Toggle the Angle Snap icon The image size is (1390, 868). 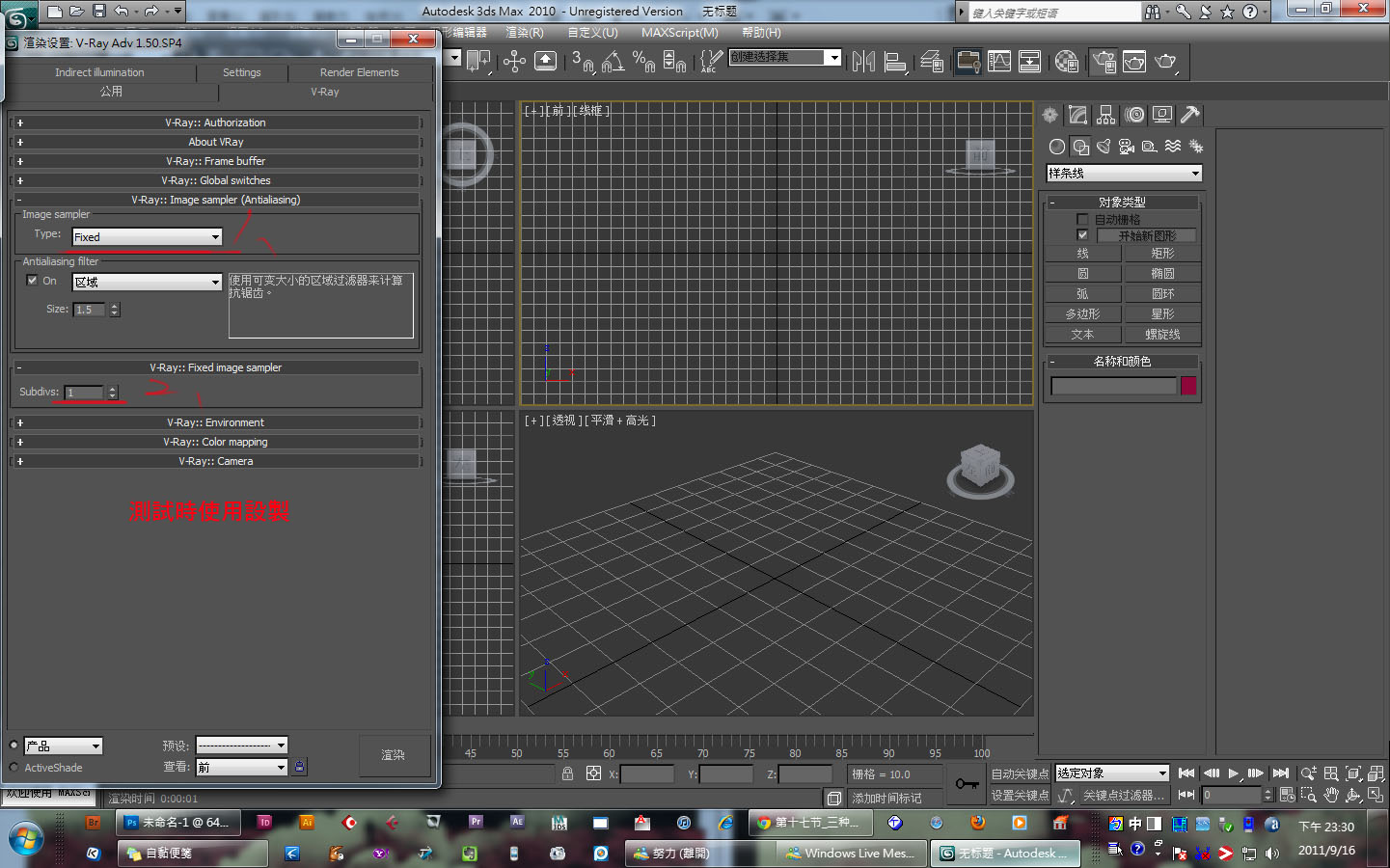point(613,62)
